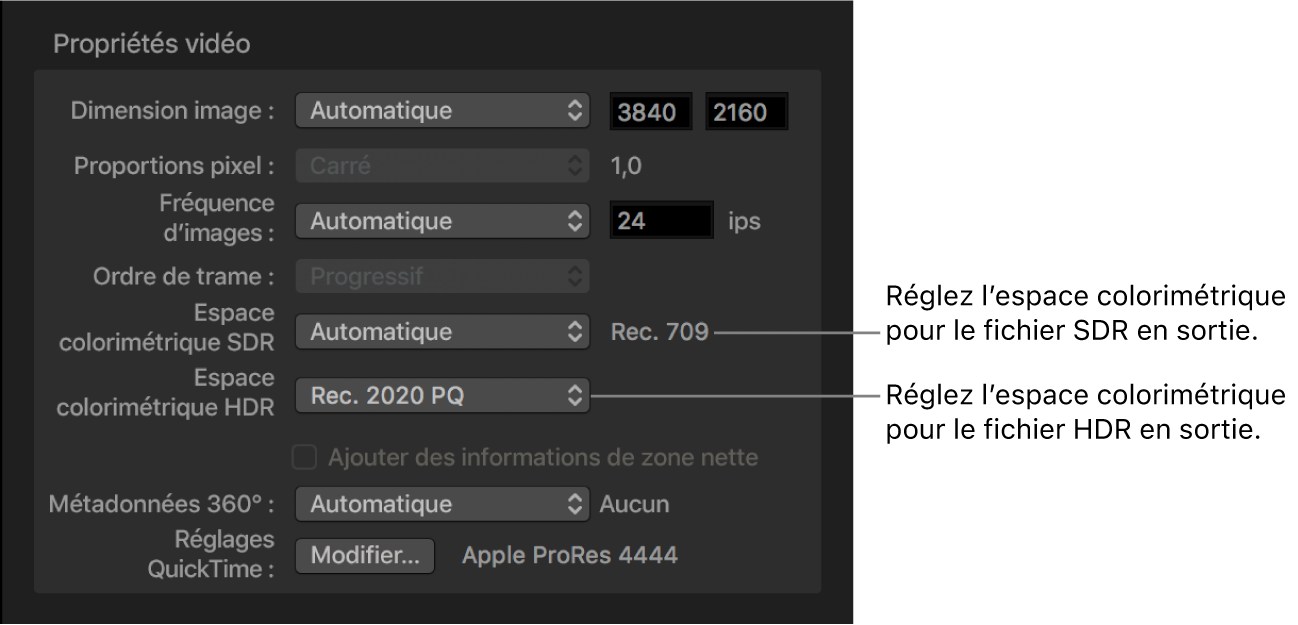Open the Ordre de trame Progressif dropdown
1298x625 pixels.
pos(443,276)
